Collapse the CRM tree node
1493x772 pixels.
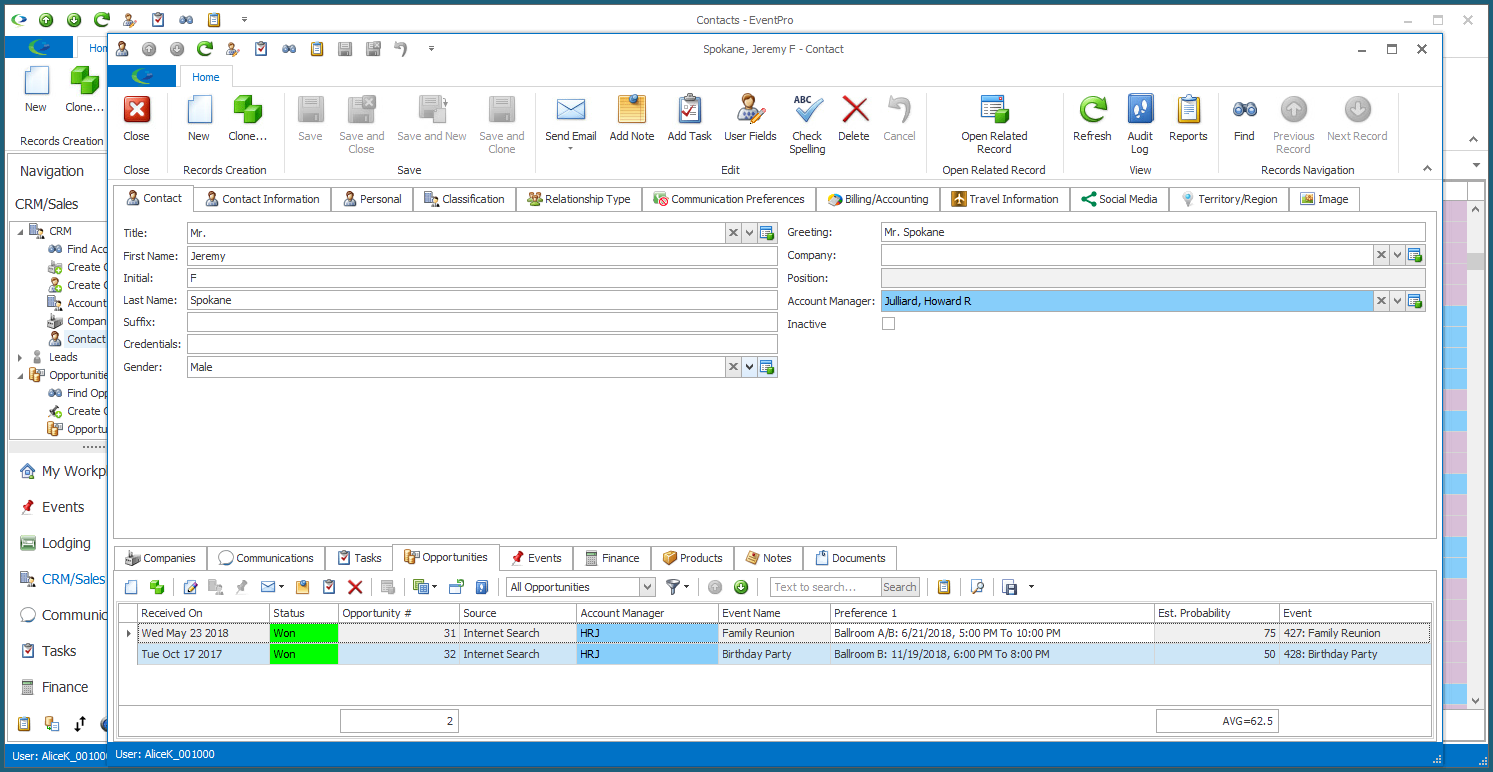[x=20, y=231]
